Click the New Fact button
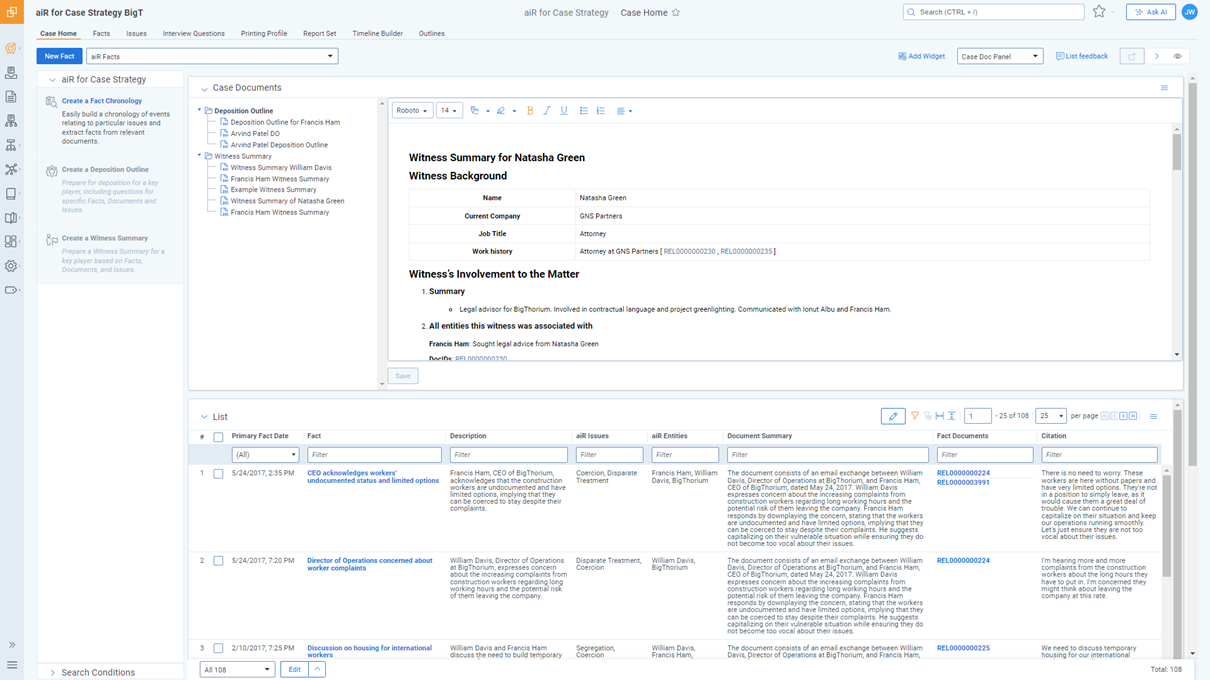Viewport: 1210px width, 680px height. (59, 57)
